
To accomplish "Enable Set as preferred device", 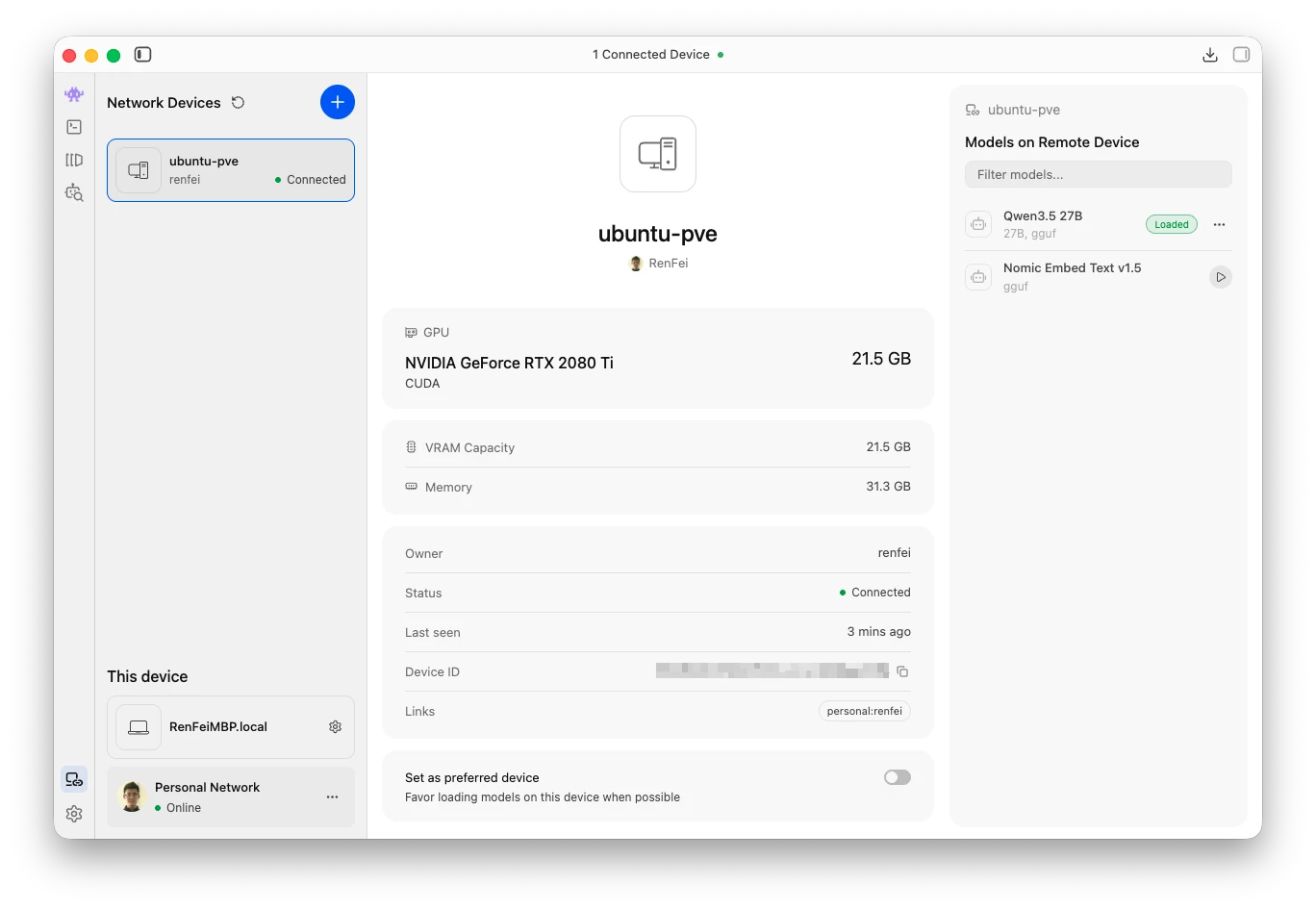I will point(896,777).
